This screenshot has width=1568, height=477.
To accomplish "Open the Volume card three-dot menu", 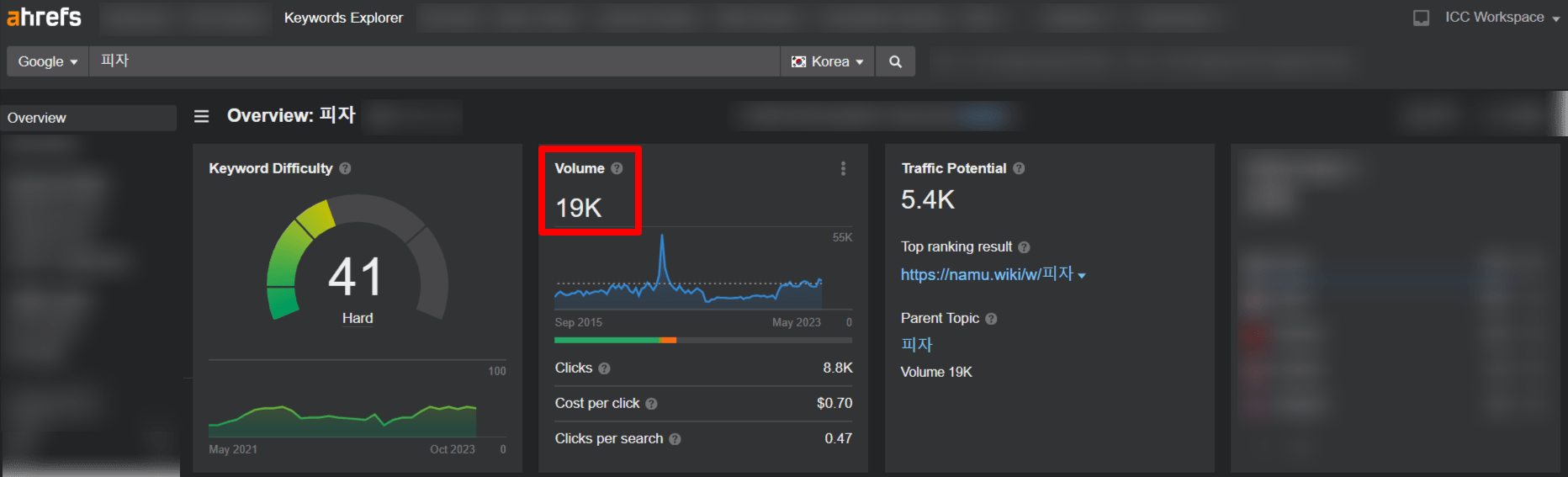I will click(843, 169).
